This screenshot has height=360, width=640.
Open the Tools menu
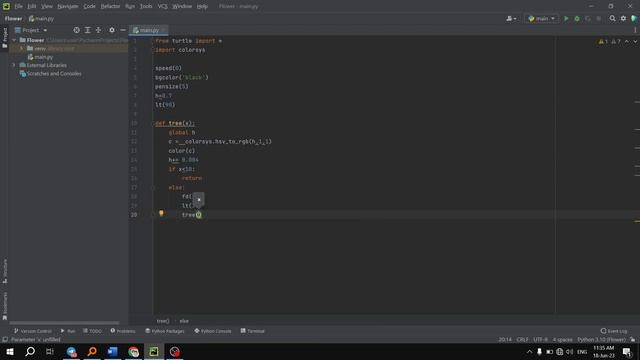(x=146, y=7)
